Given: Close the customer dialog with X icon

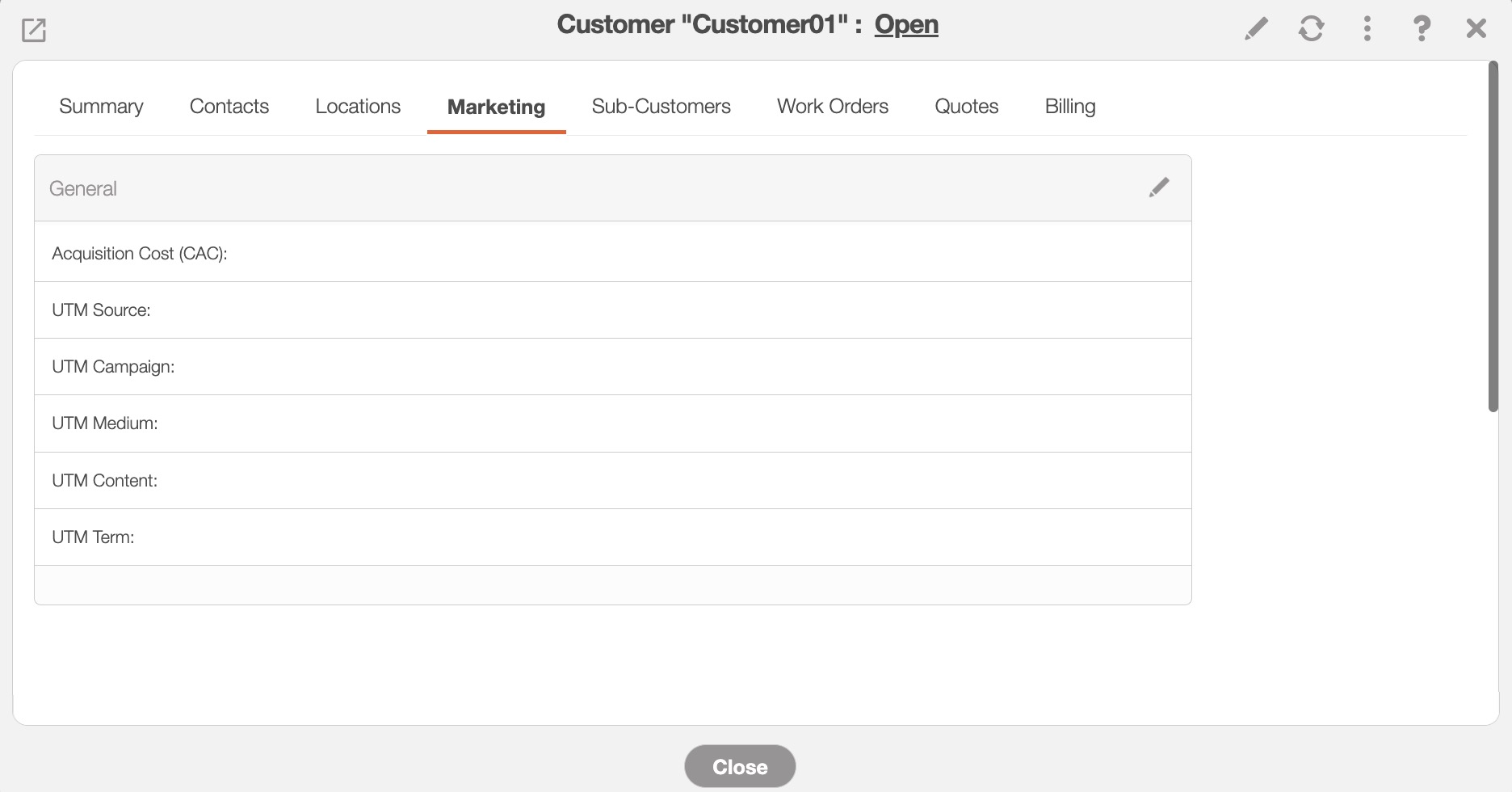Looking at the screenshot, I should point(1476,29).
